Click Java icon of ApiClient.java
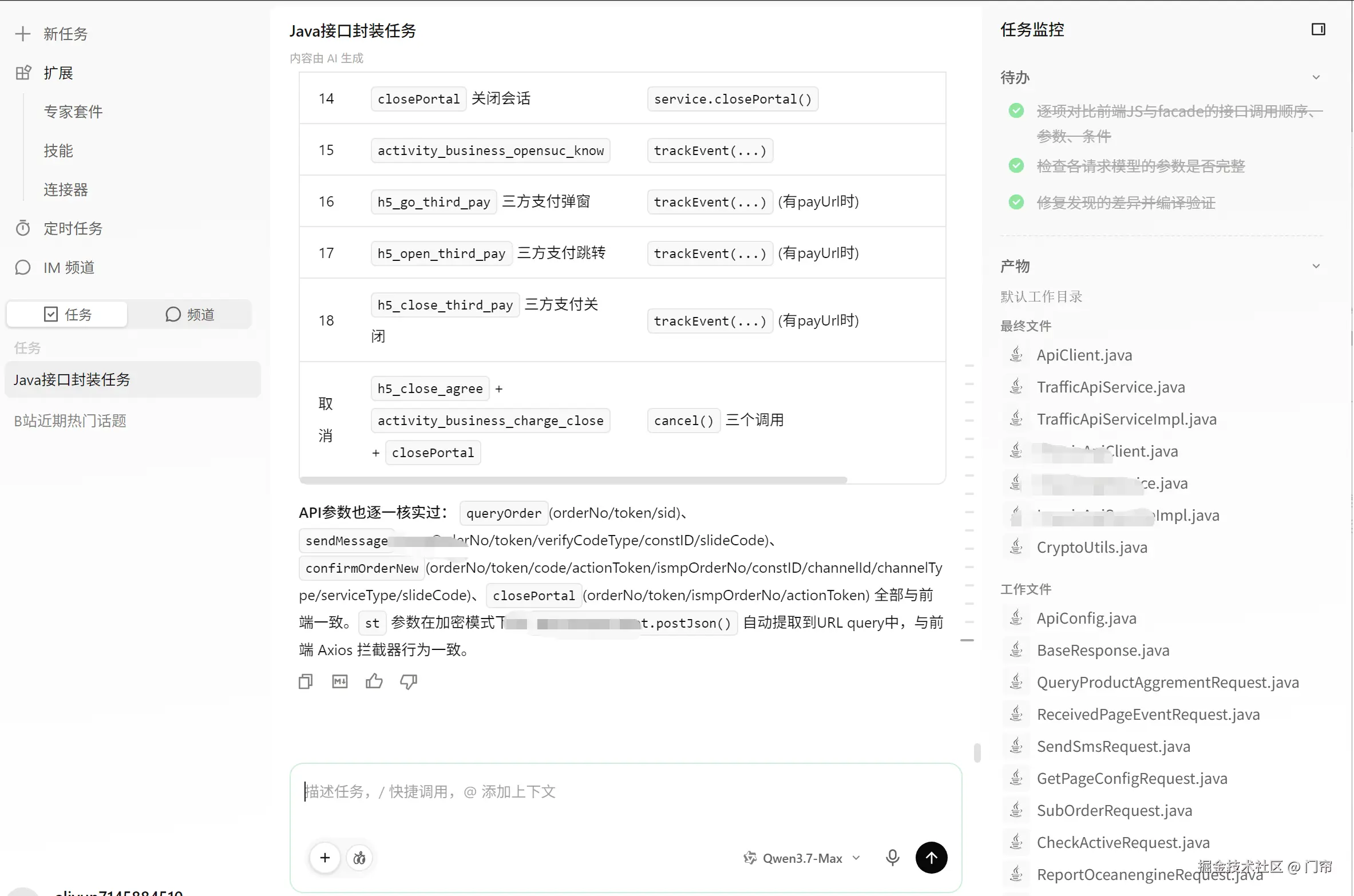 (x=1016, y=355)
